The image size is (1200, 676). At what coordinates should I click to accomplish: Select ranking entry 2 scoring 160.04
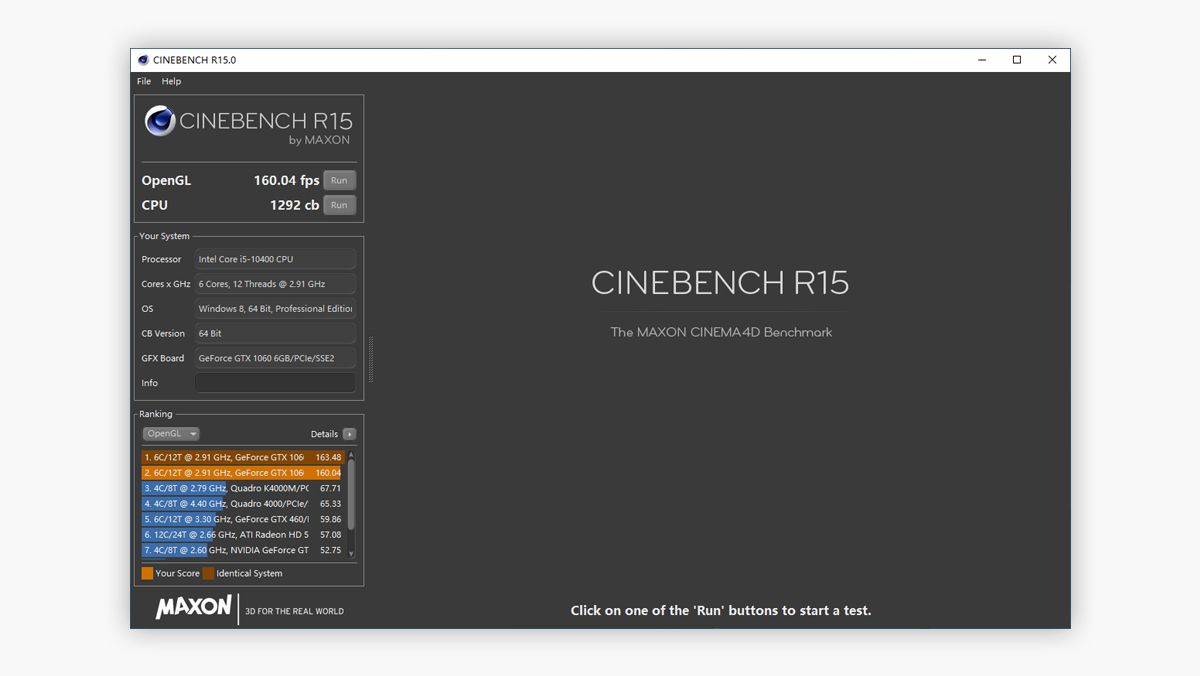click(x=242, y=473)
